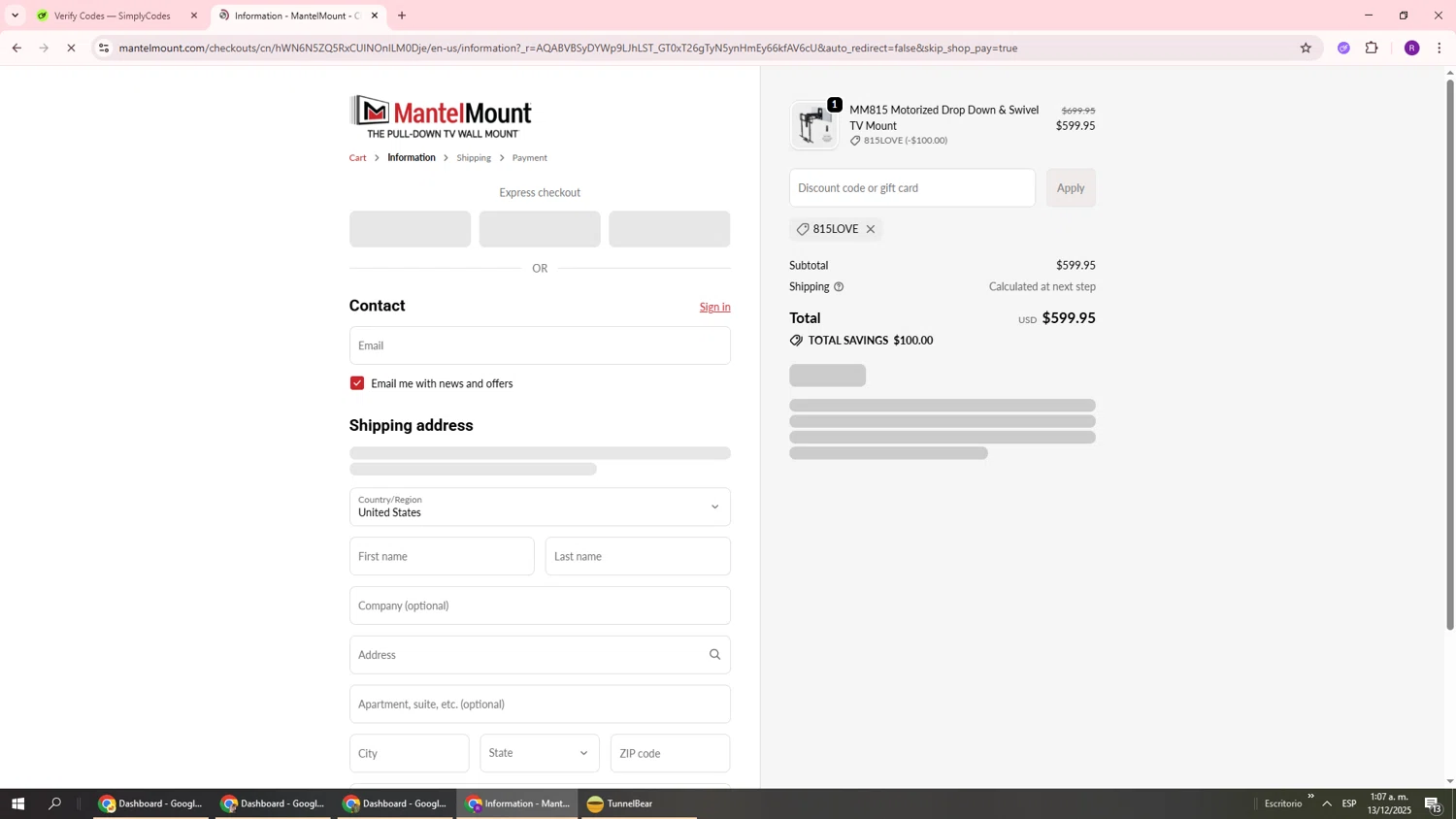Click the ZIP code field
The height and width of the screenshot is (819, 1456).
pos(671,753)
